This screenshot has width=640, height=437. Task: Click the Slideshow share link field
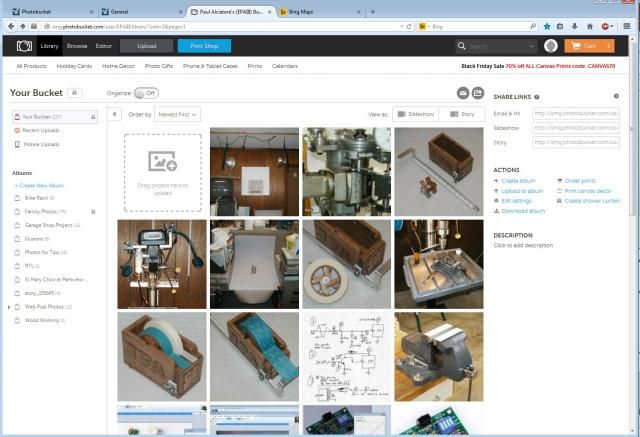click(576, 128)
